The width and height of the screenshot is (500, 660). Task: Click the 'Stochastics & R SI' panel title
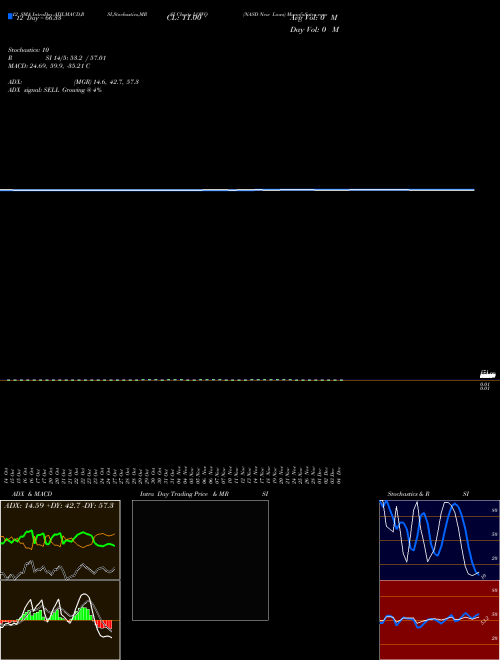pos(428,494)
